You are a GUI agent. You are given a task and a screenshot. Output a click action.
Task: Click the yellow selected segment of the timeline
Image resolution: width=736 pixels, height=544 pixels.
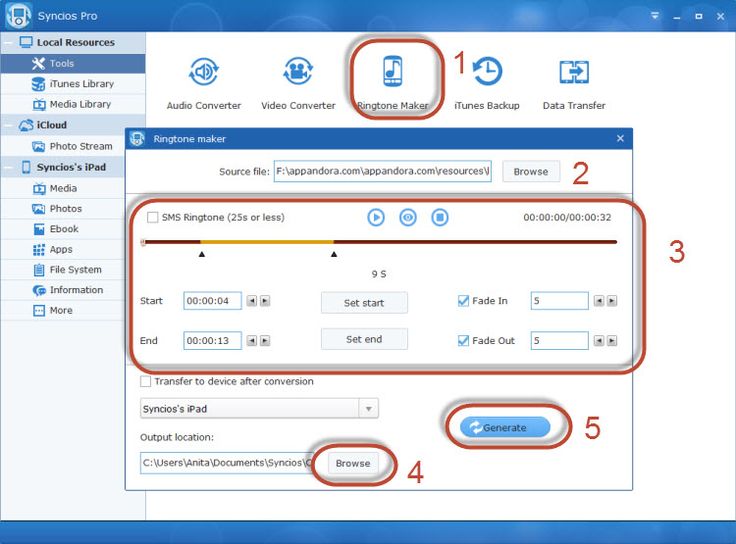[x=267, y=242]
